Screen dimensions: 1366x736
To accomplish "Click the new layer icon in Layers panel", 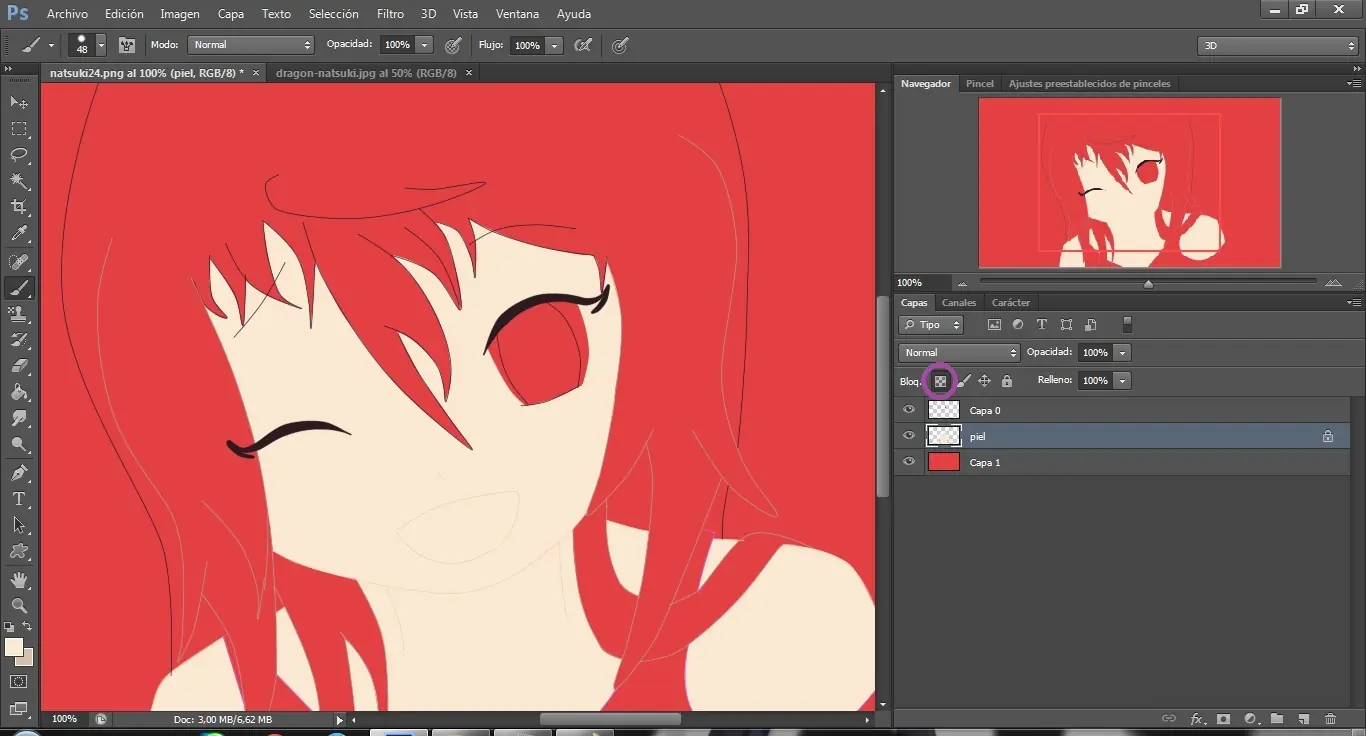I will (1303, 719).
